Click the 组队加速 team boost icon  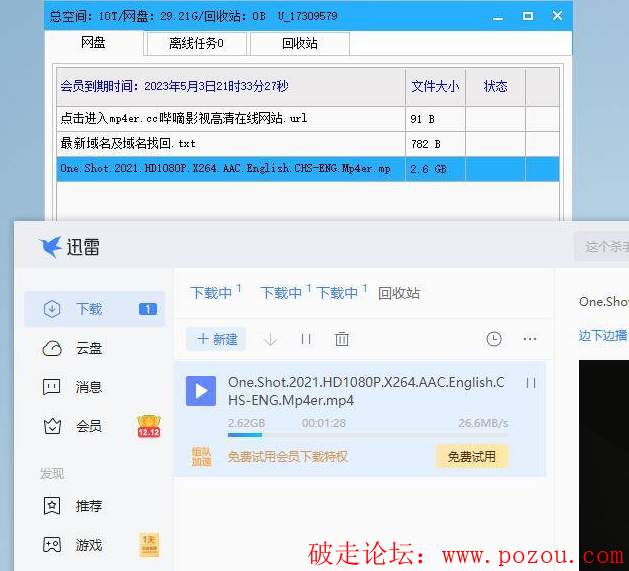pyautogui.click(x=201, y=457)
